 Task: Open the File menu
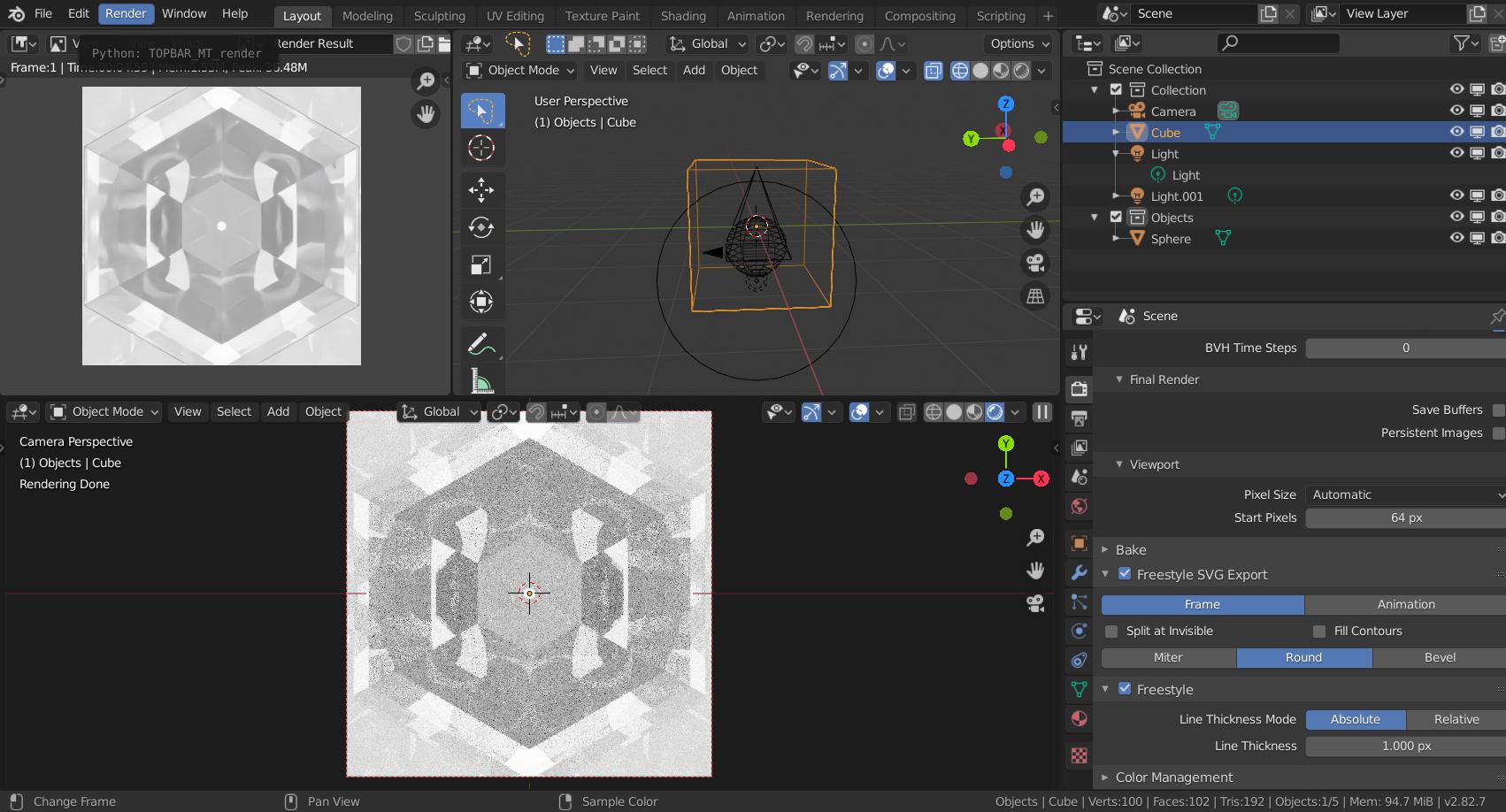click(43, 13)
